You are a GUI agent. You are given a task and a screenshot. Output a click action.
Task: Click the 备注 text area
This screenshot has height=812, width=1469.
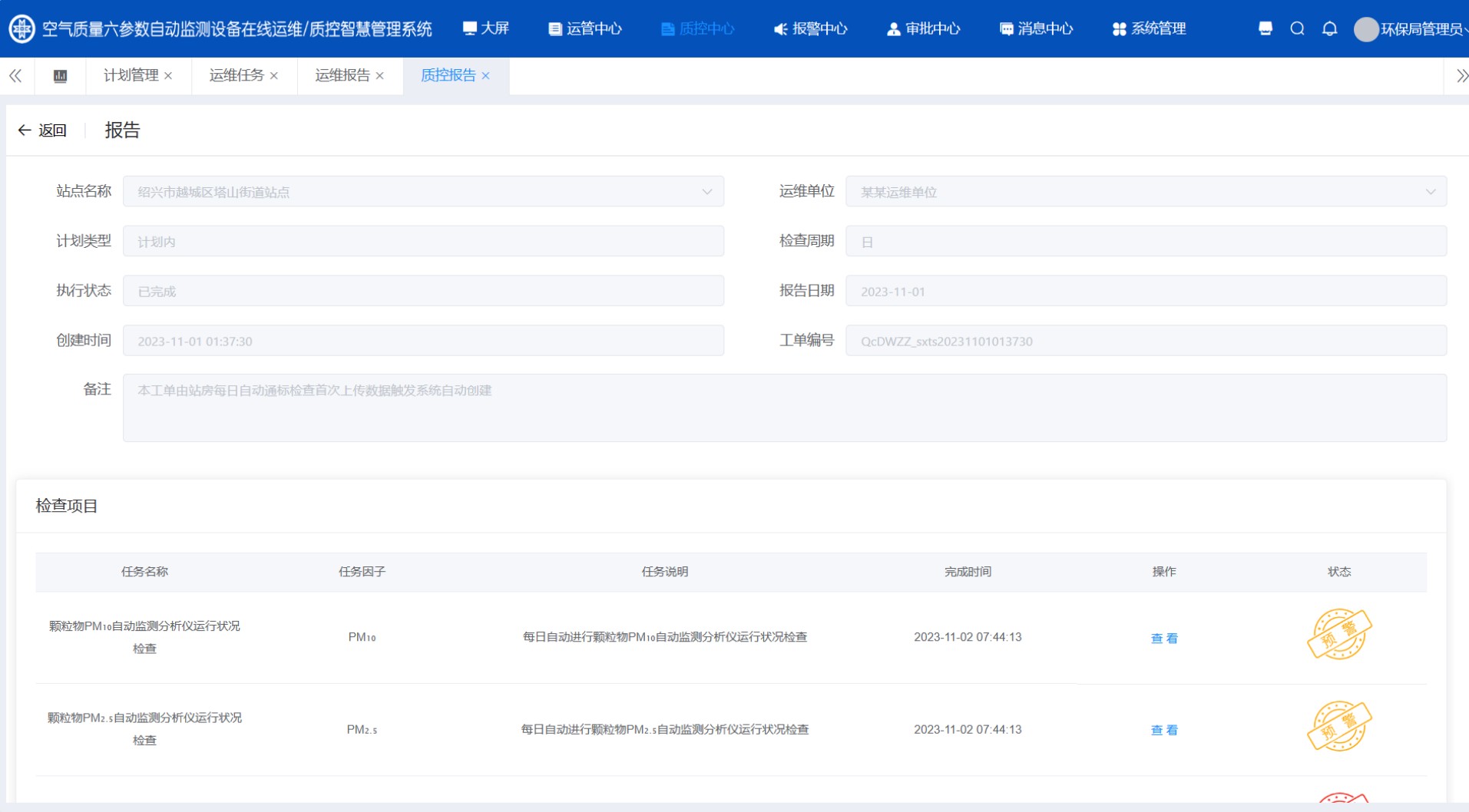[784, 408]
